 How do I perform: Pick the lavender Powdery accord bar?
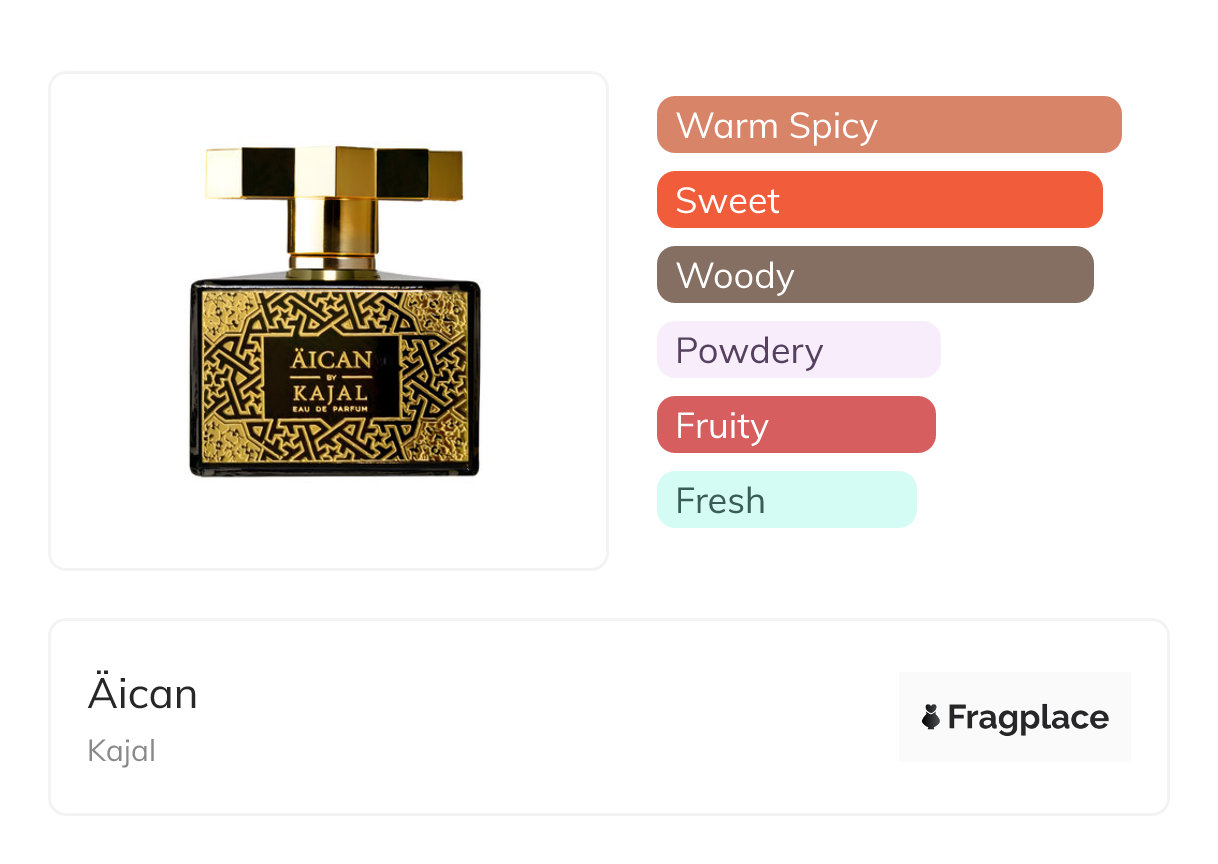[798, 350]
